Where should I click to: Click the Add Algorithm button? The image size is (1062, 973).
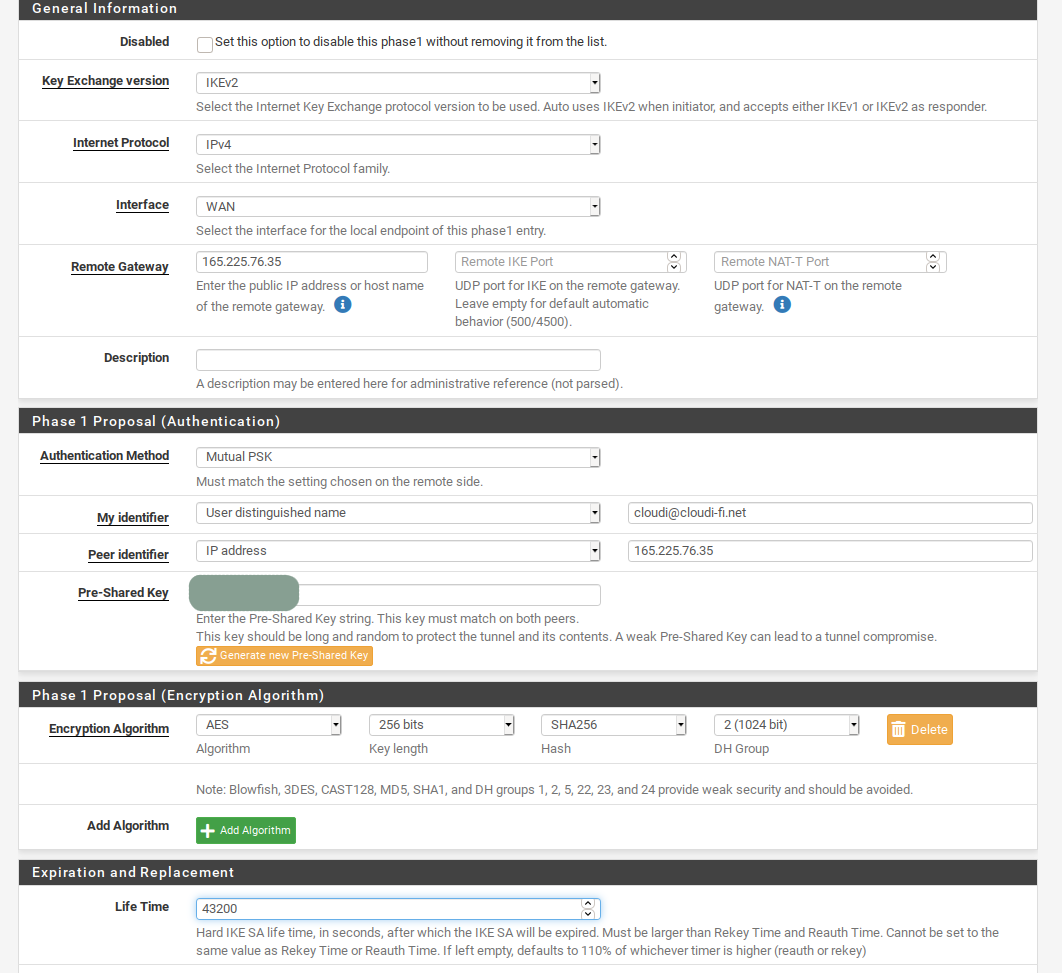tap(245, 830)
